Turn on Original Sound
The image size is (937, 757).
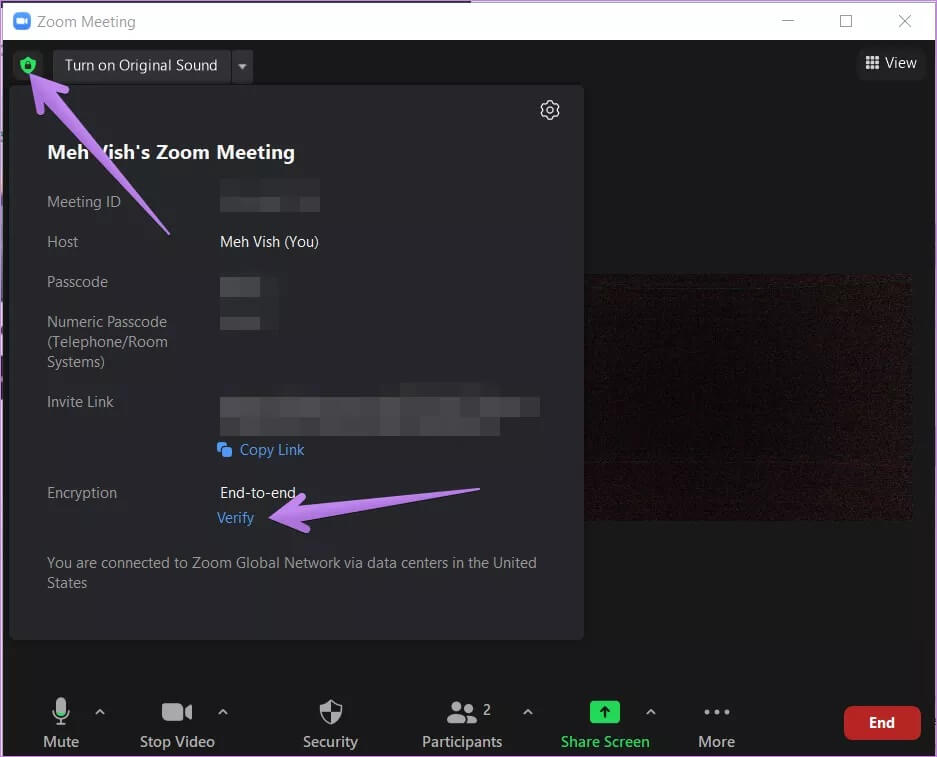click(x=141, y=65)
